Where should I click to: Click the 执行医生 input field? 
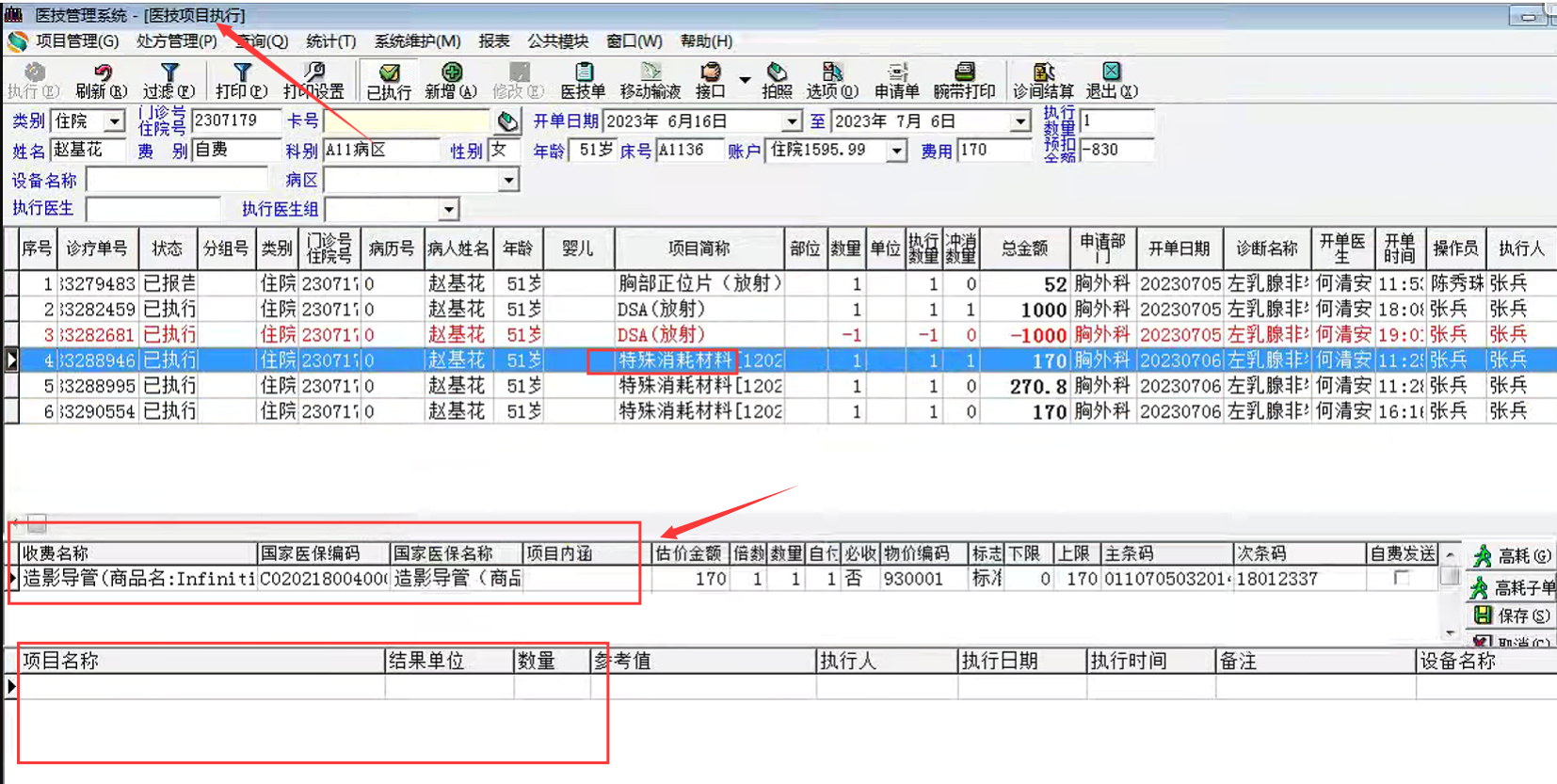pyautogui.click(x=153, y=209)
